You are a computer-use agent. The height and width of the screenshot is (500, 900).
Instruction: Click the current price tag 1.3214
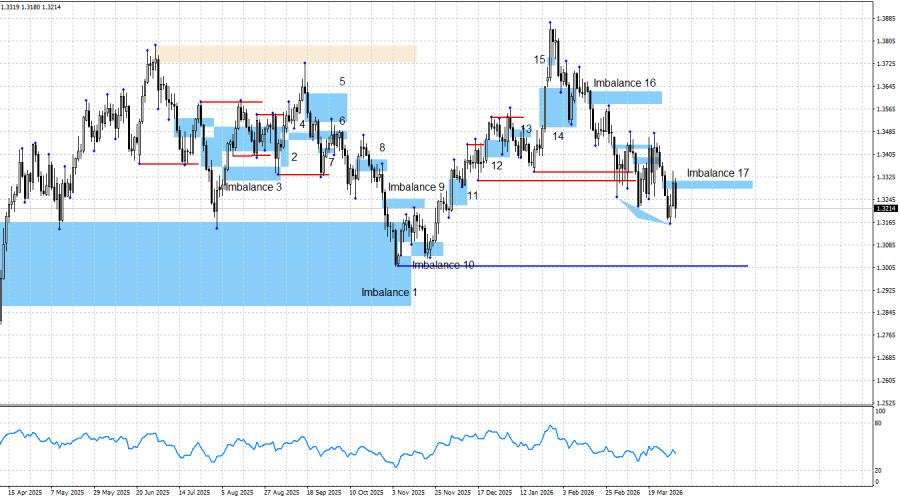(885, 208)
